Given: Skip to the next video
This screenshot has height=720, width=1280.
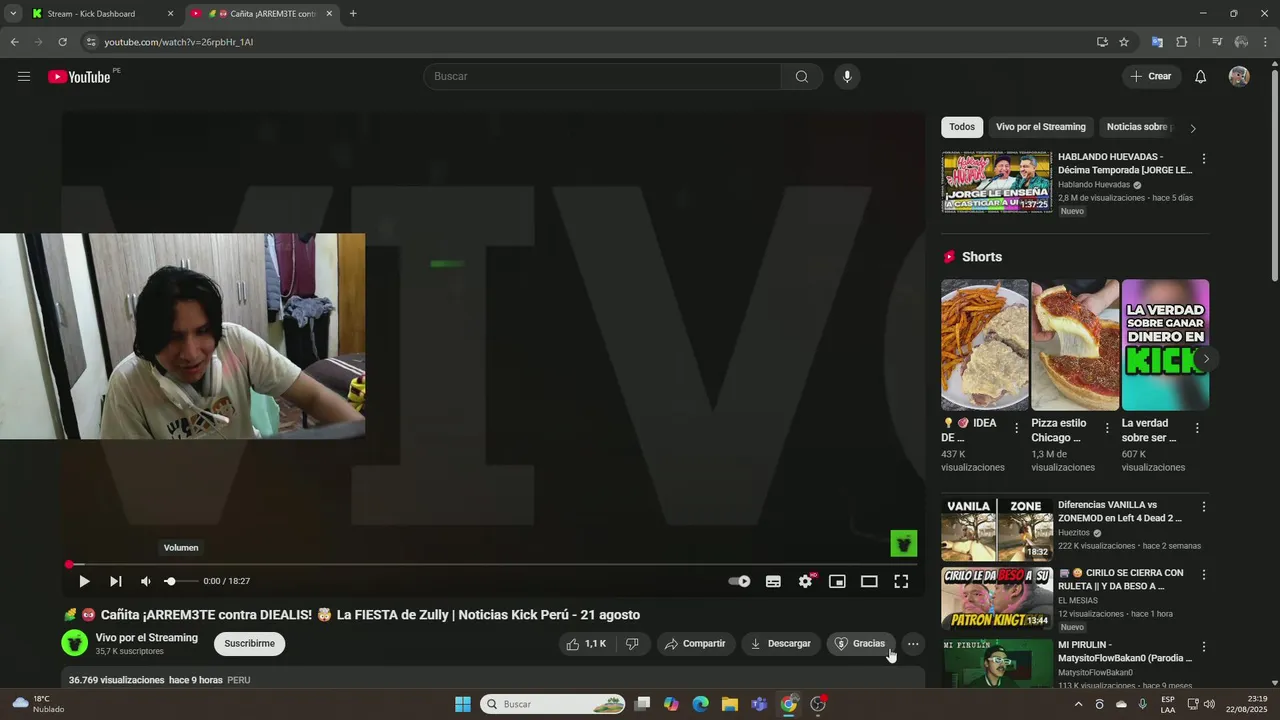Looking at the screenshot, I should point(116,581).
